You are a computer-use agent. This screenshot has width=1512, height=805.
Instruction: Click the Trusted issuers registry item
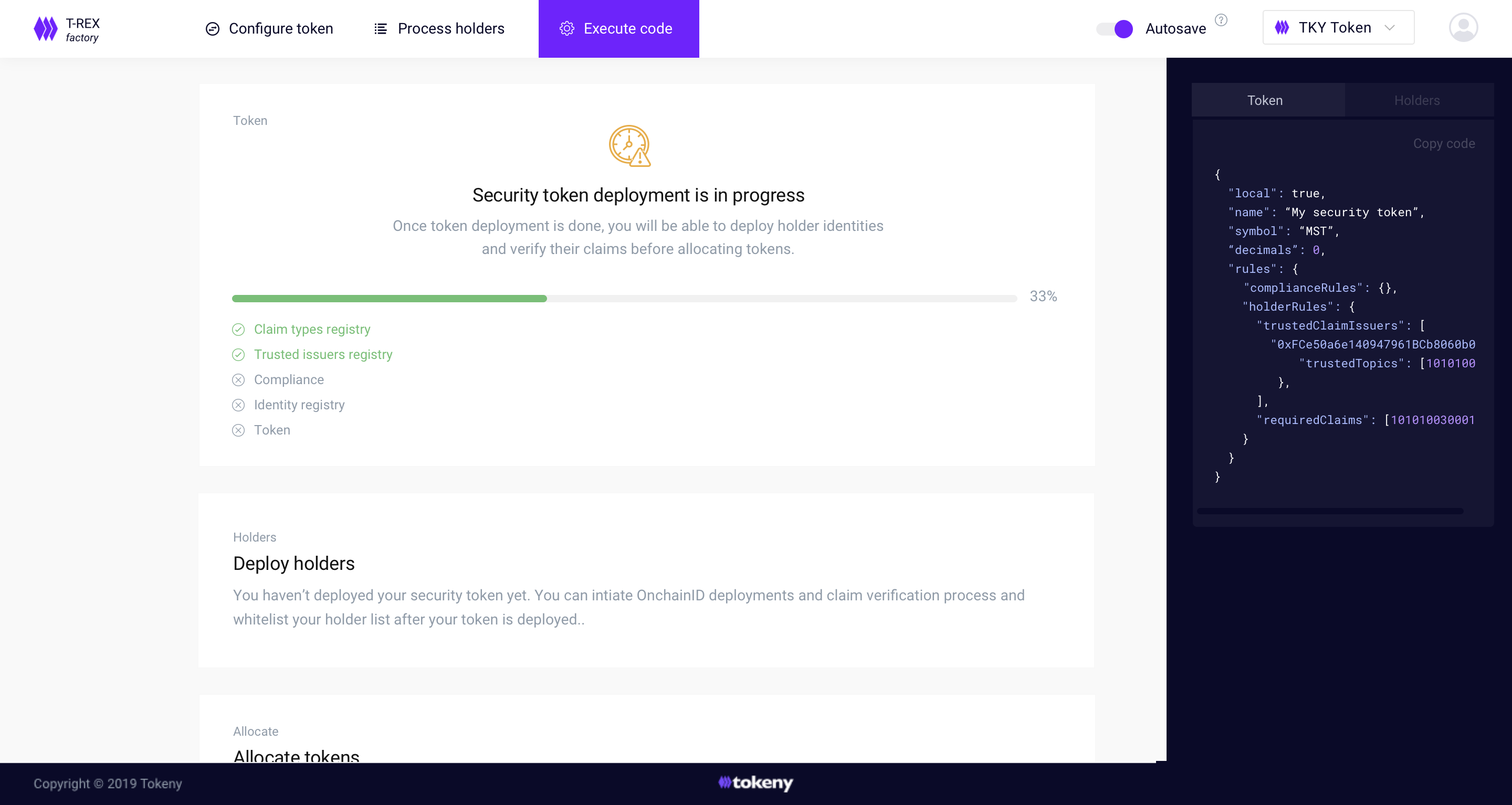[323, 355]
